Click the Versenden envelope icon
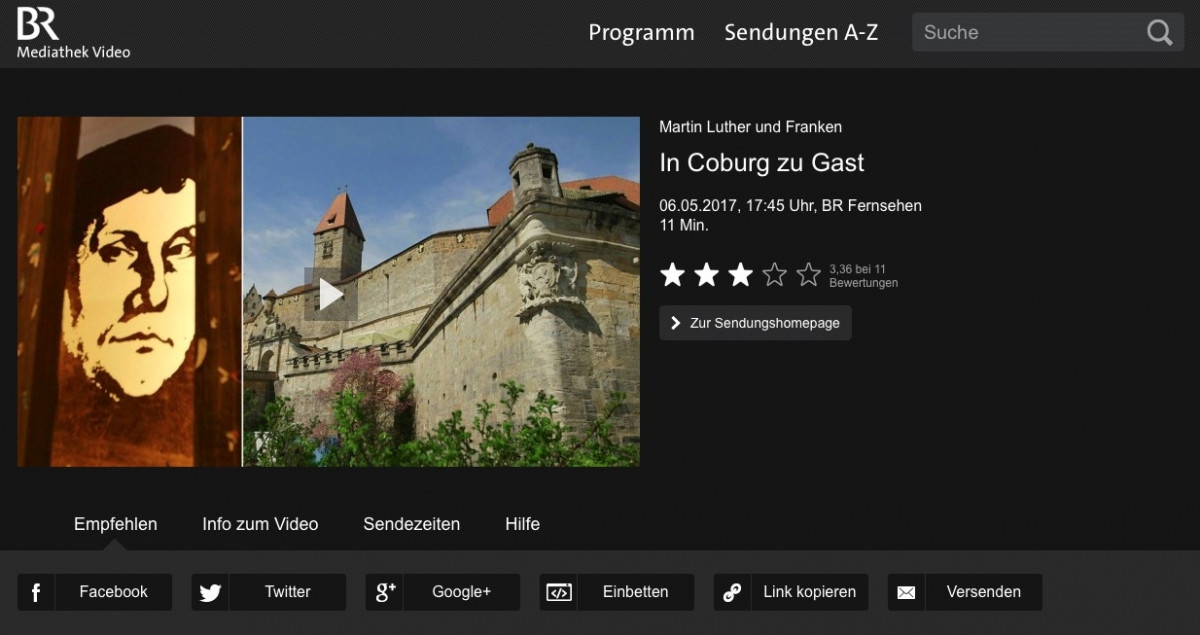Viewport: 1200px width, 635px height. click(906, 592)
